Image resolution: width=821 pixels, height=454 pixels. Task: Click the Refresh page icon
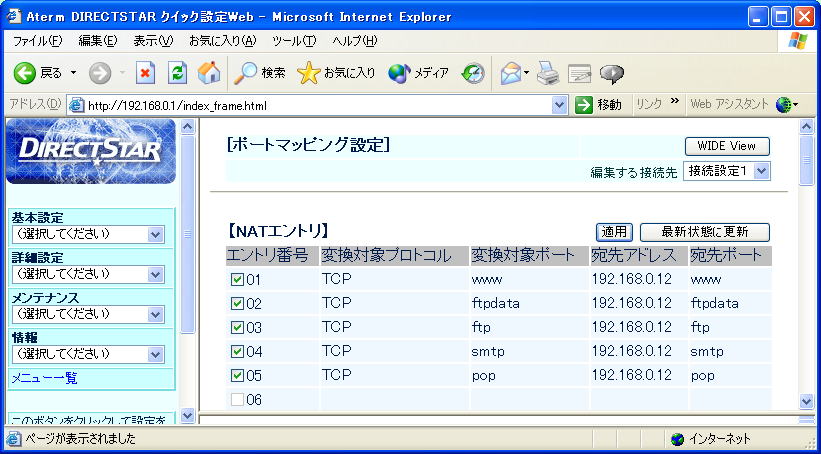click(177, 73)
